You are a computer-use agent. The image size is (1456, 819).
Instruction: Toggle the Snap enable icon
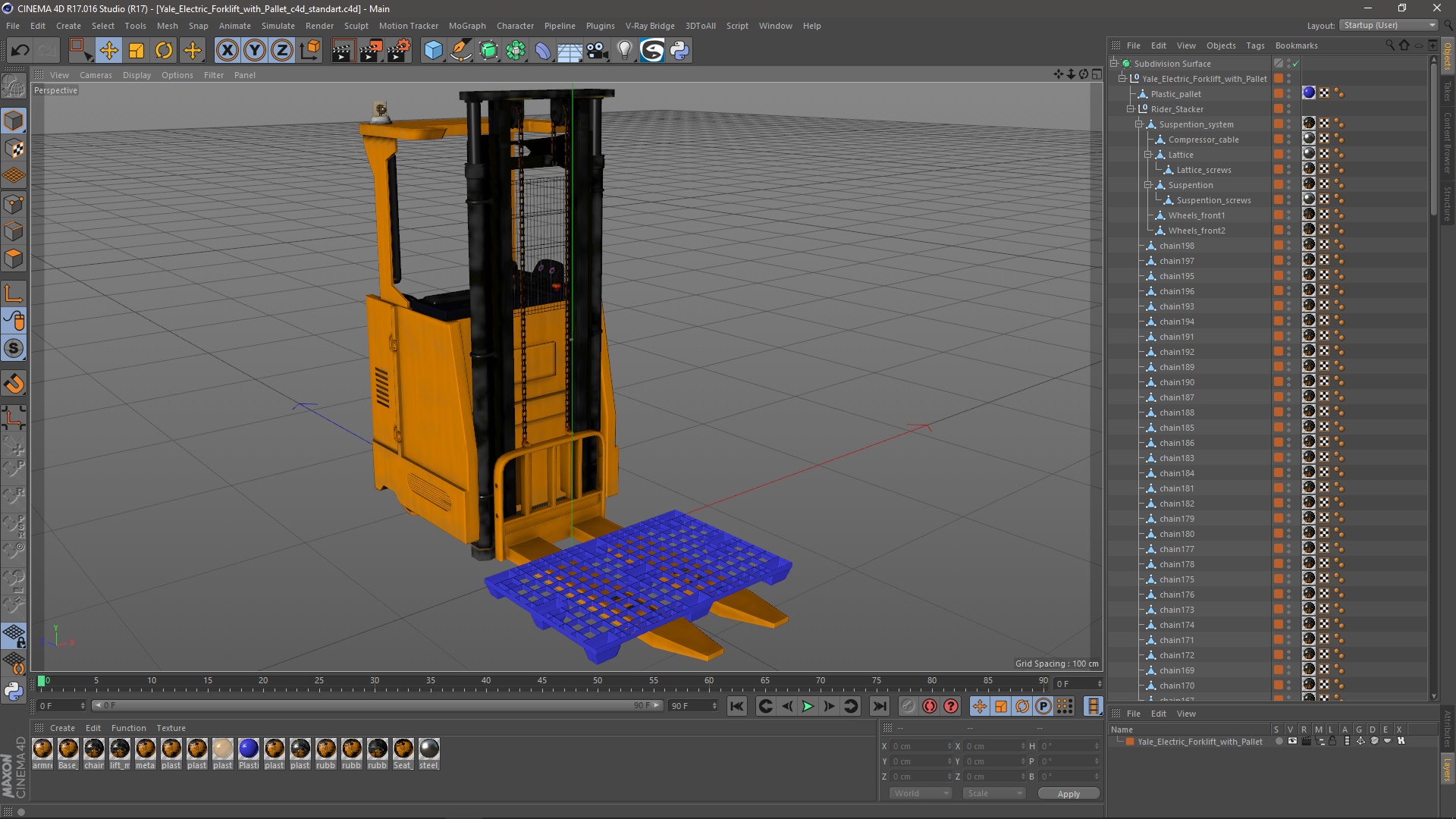tap(14, 384)
